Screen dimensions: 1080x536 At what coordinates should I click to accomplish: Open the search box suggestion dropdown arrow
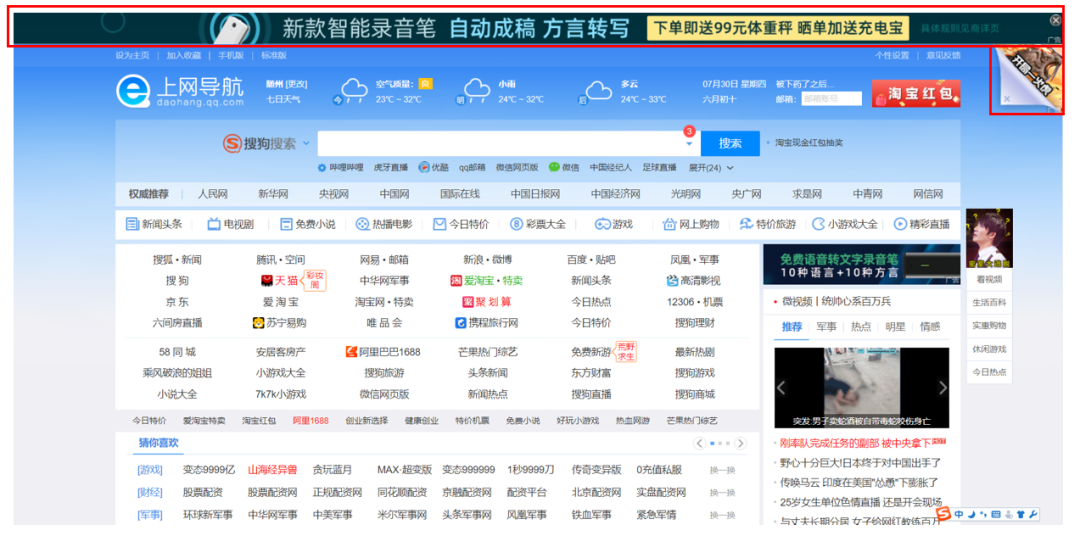[x=689, y=144]
